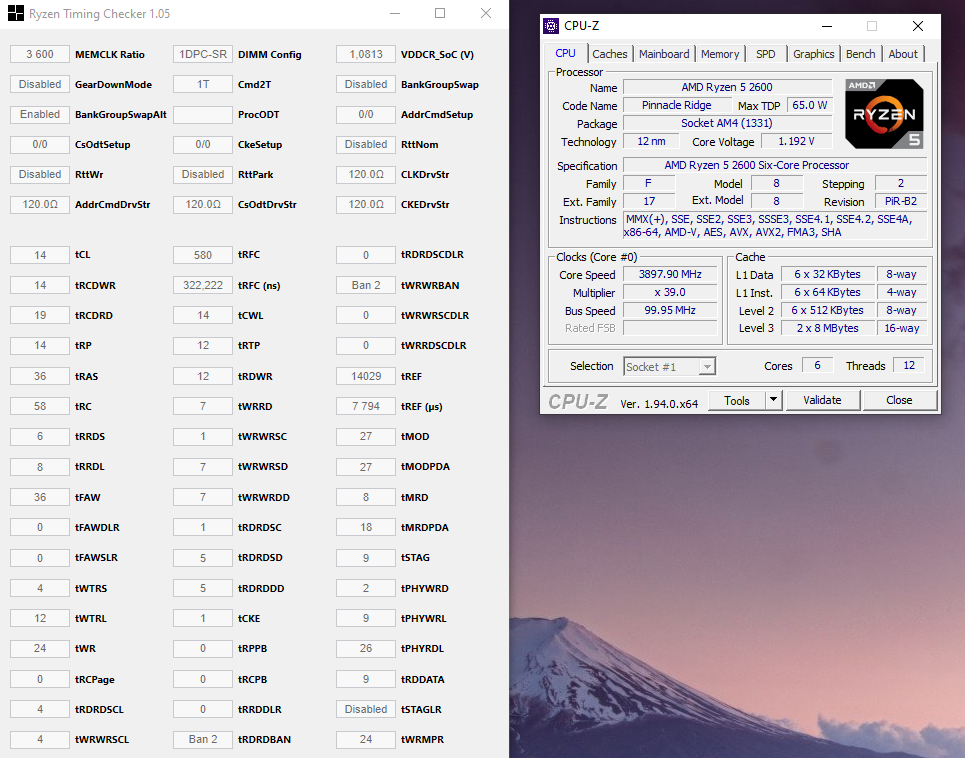Click the tPHYRDL field showing 26
The width and height of the screenshot is (965, 758).
pos(366,648)
